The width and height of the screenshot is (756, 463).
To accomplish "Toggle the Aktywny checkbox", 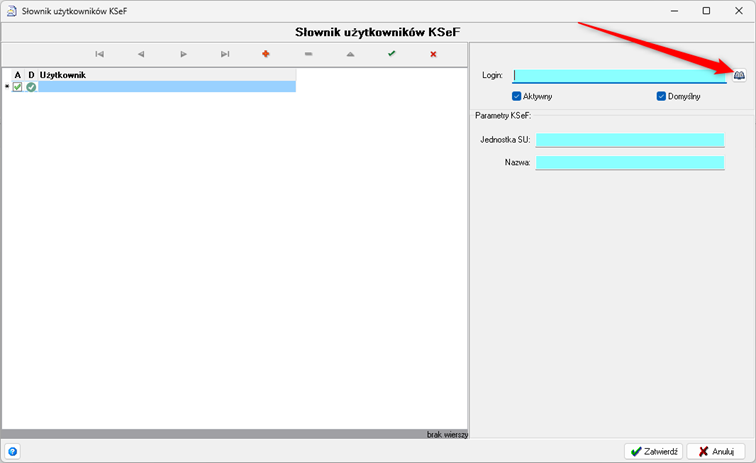I will [x=517, y=96].
